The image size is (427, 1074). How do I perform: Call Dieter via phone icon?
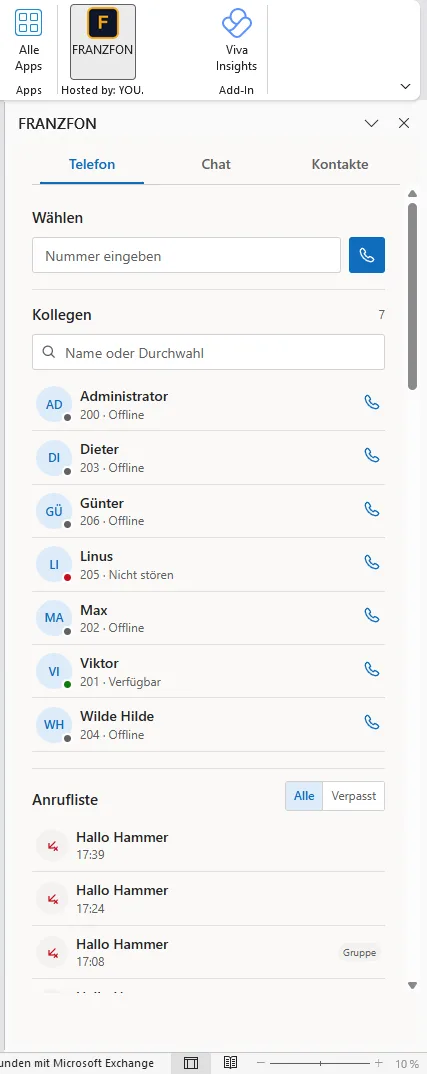point(371,456)
